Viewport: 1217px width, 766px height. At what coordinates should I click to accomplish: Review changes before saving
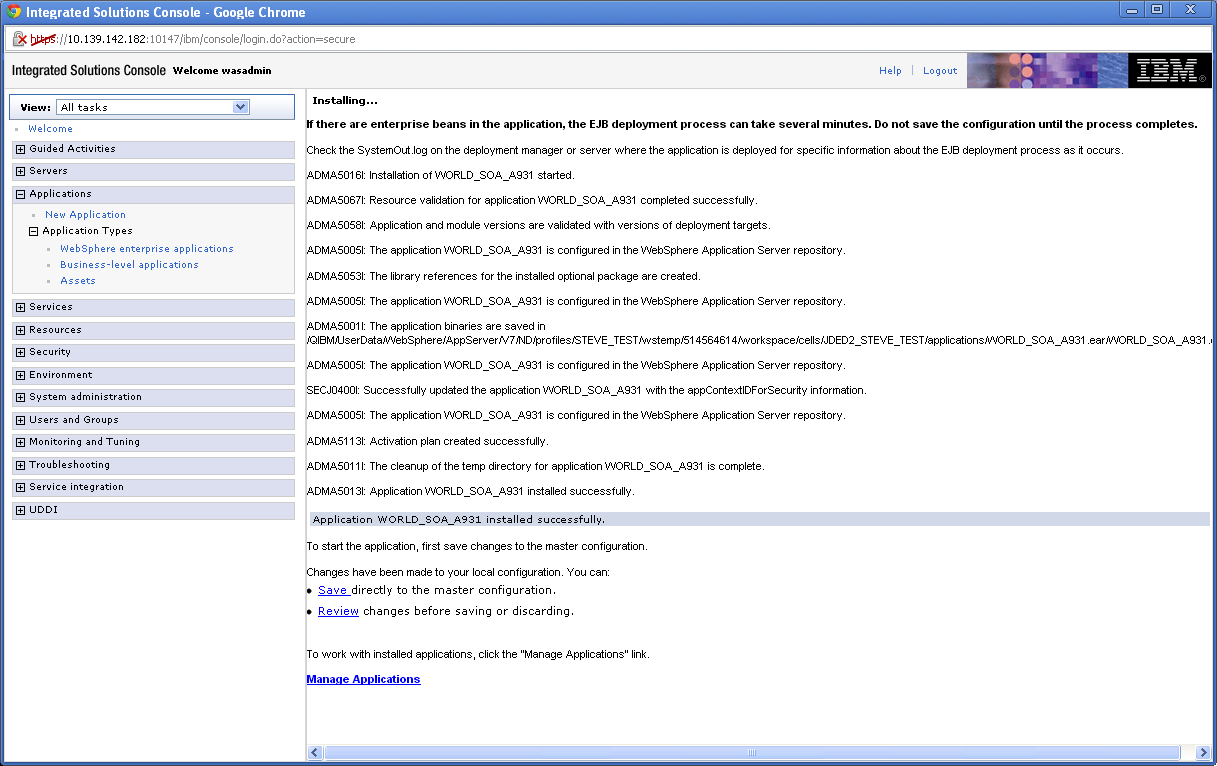coord(338,611)
